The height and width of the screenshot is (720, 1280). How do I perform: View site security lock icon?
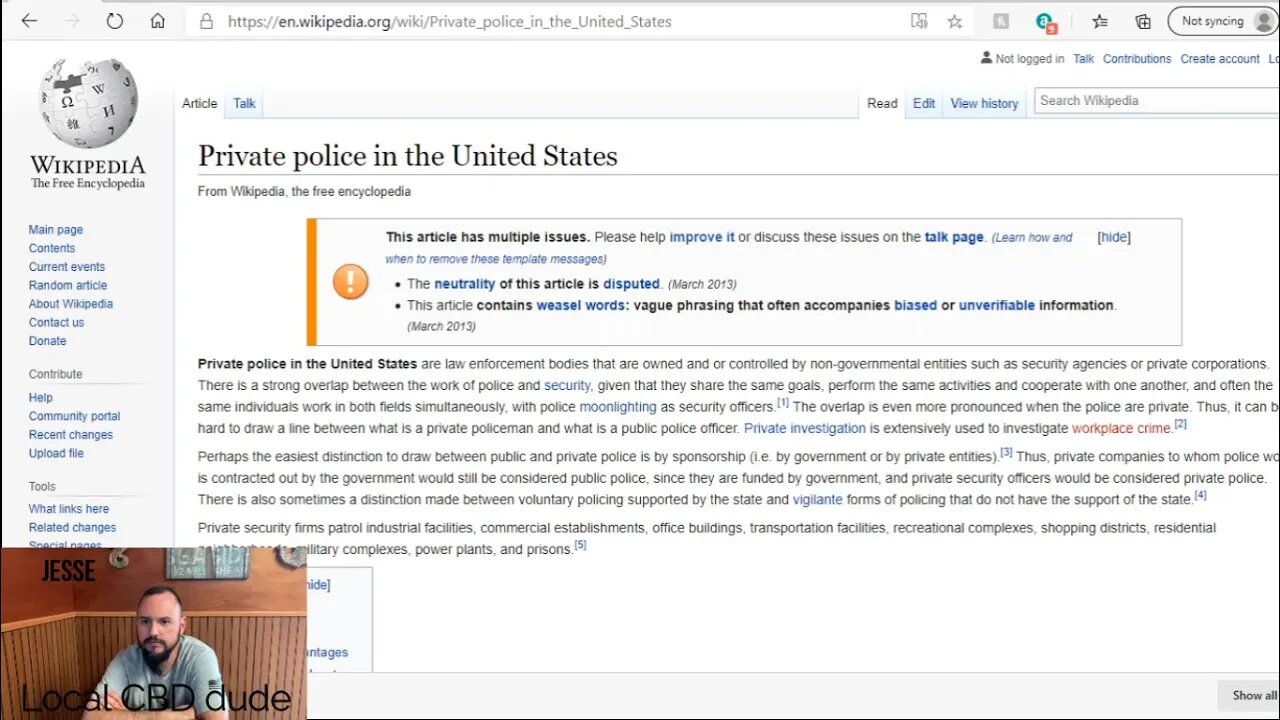(x=207, y=21)
